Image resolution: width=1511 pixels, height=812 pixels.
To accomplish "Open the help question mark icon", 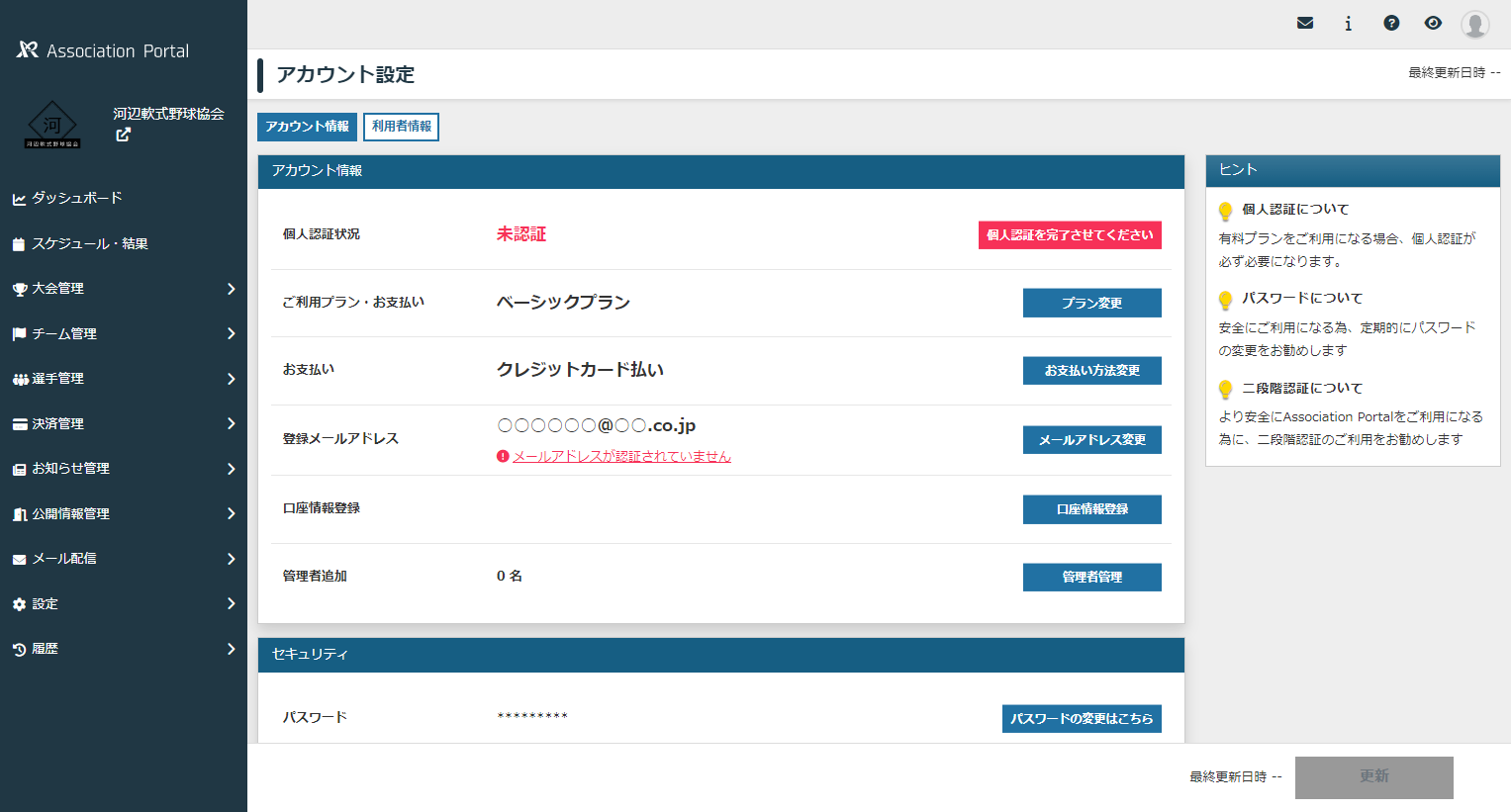I will coord(1391,23).
